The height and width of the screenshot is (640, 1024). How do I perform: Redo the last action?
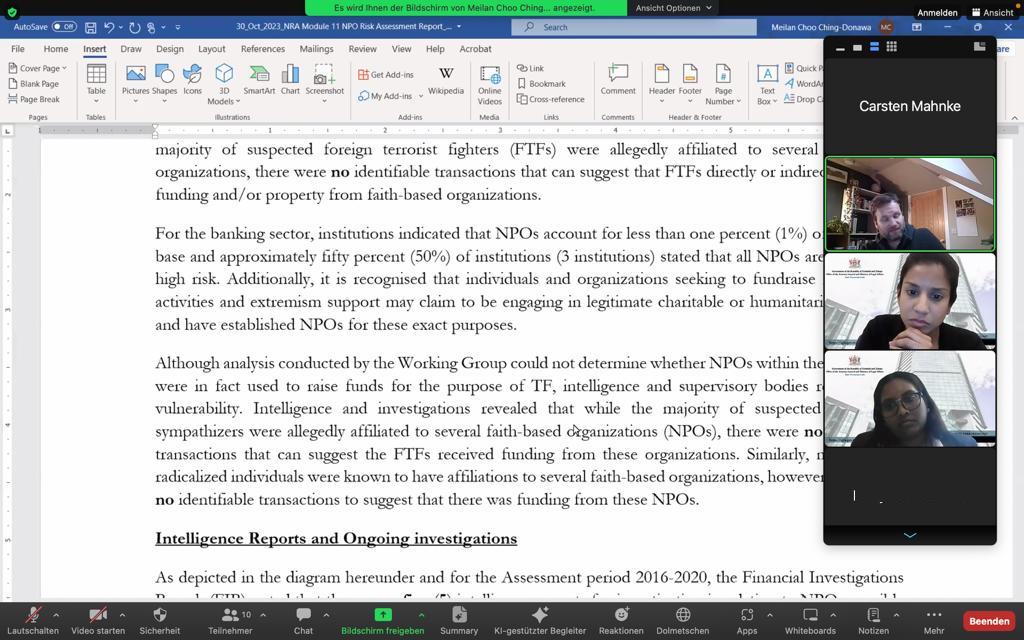[x=135, y=27]
